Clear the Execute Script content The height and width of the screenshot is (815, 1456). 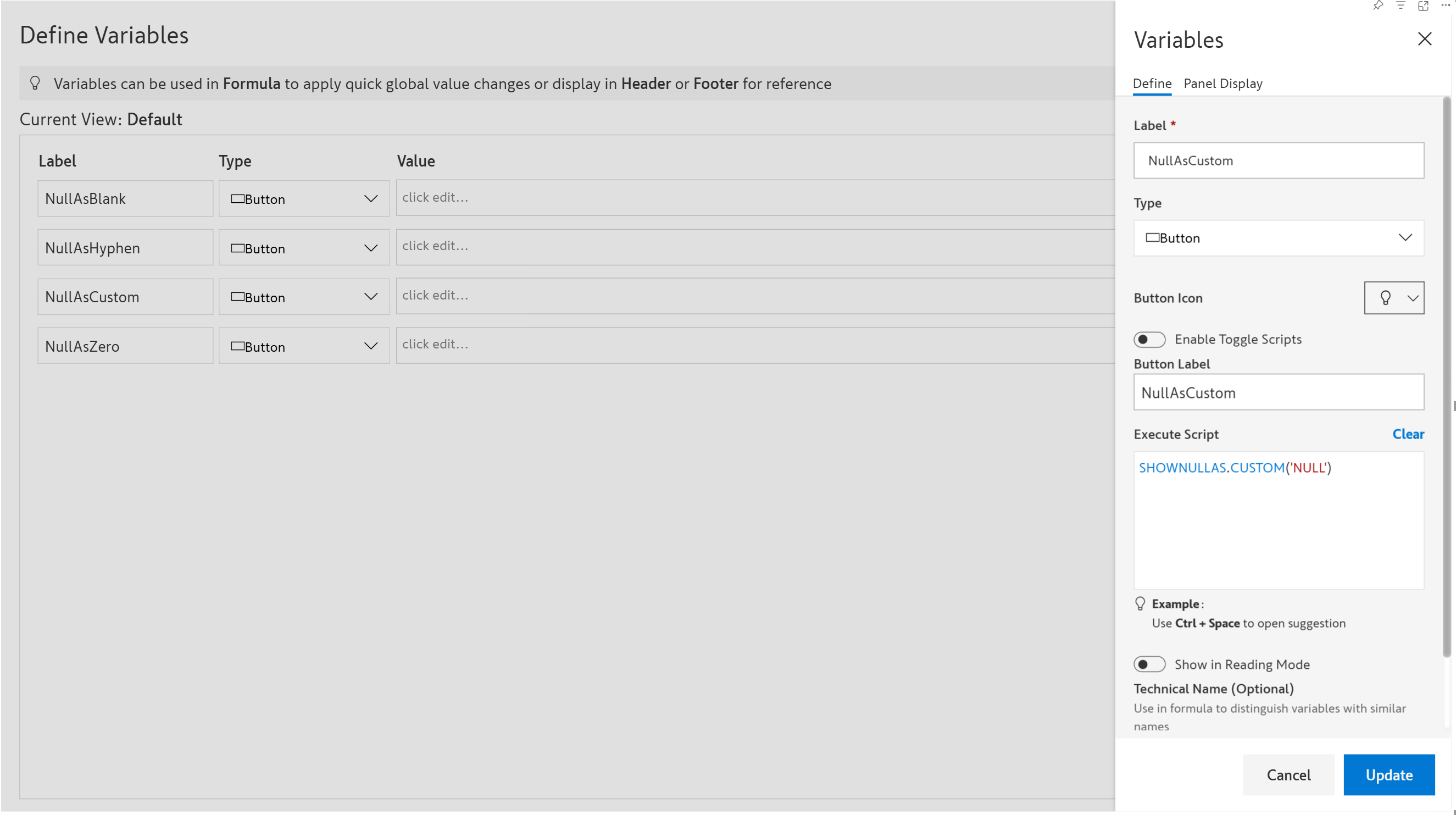pos(1408,434)
